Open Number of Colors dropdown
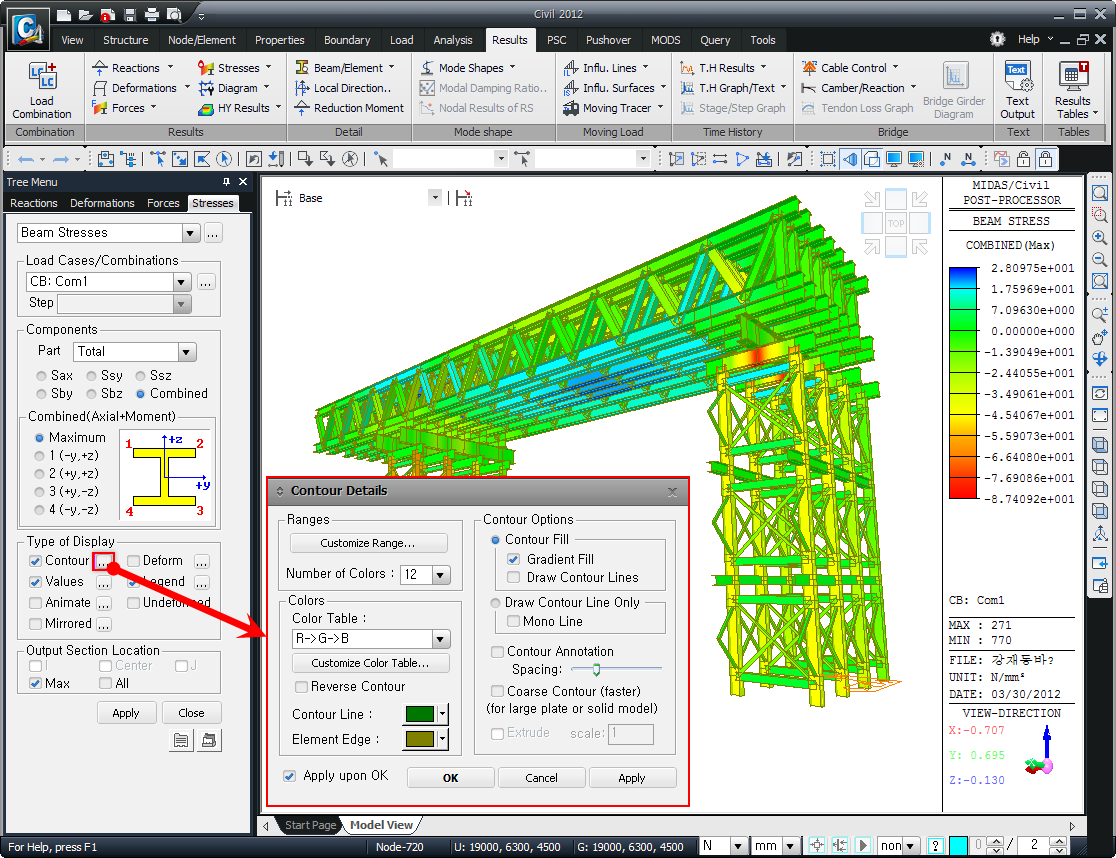This screenshot has height=858, width=1116. [441, 575]
